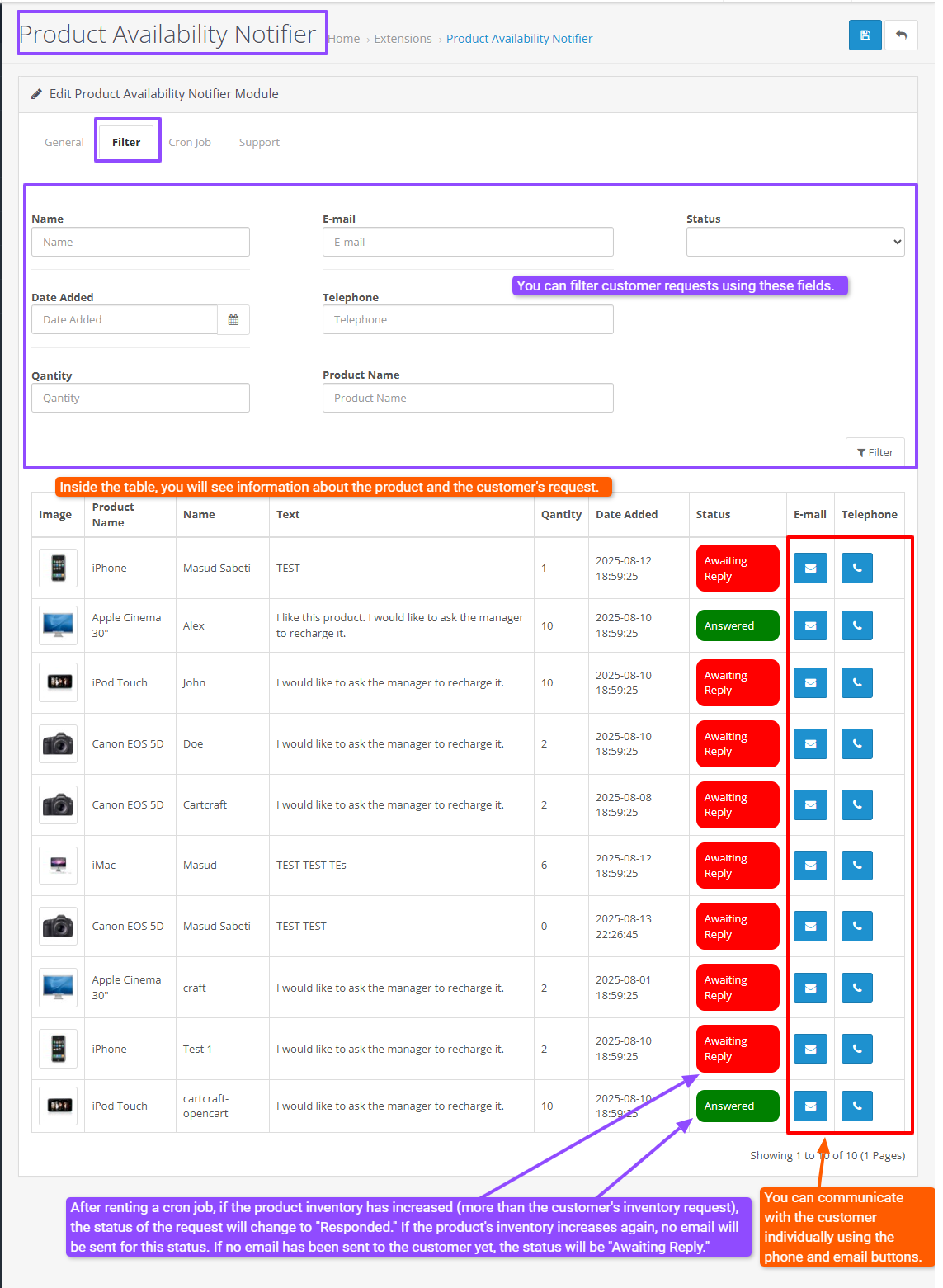This screenshot has height=1288, width=943.
Task: Click email icon in John's iPod Touch row
Action: coord(810,683)
